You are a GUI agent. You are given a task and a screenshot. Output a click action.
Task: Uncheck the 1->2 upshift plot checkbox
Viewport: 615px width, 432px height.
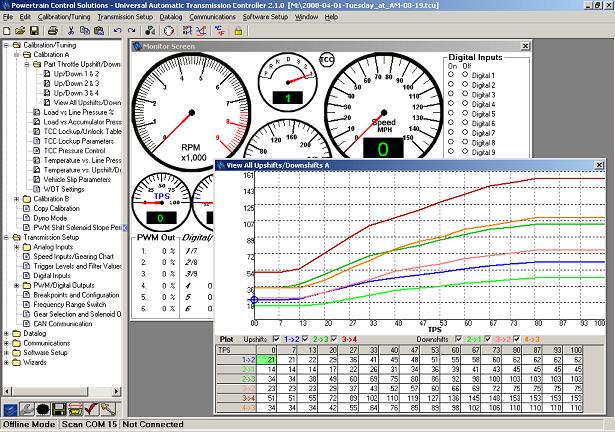[x=276, y=339]
